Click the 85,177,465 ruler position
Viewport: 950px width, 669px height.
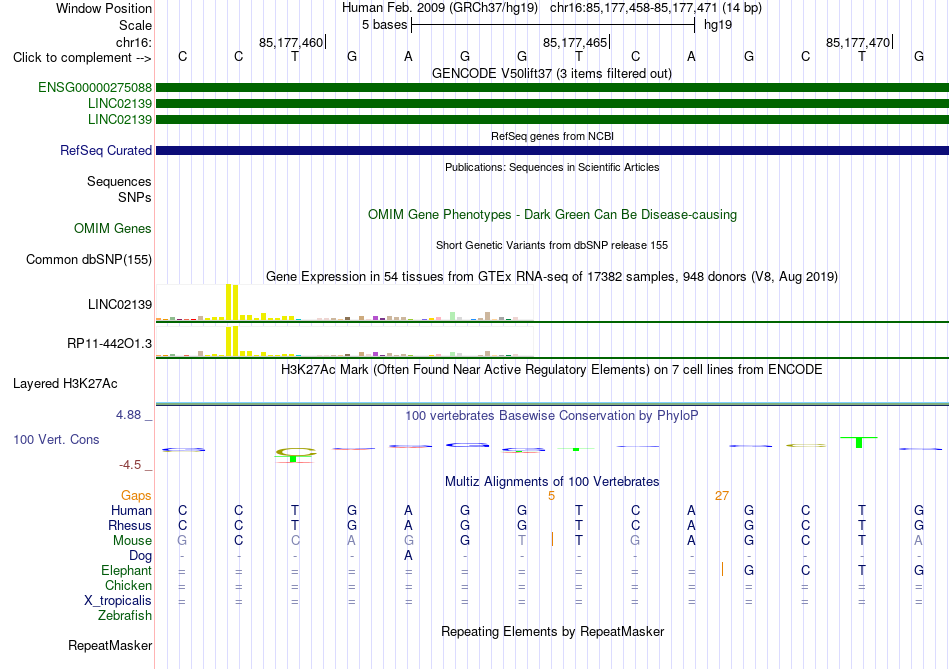pos(574,42)
